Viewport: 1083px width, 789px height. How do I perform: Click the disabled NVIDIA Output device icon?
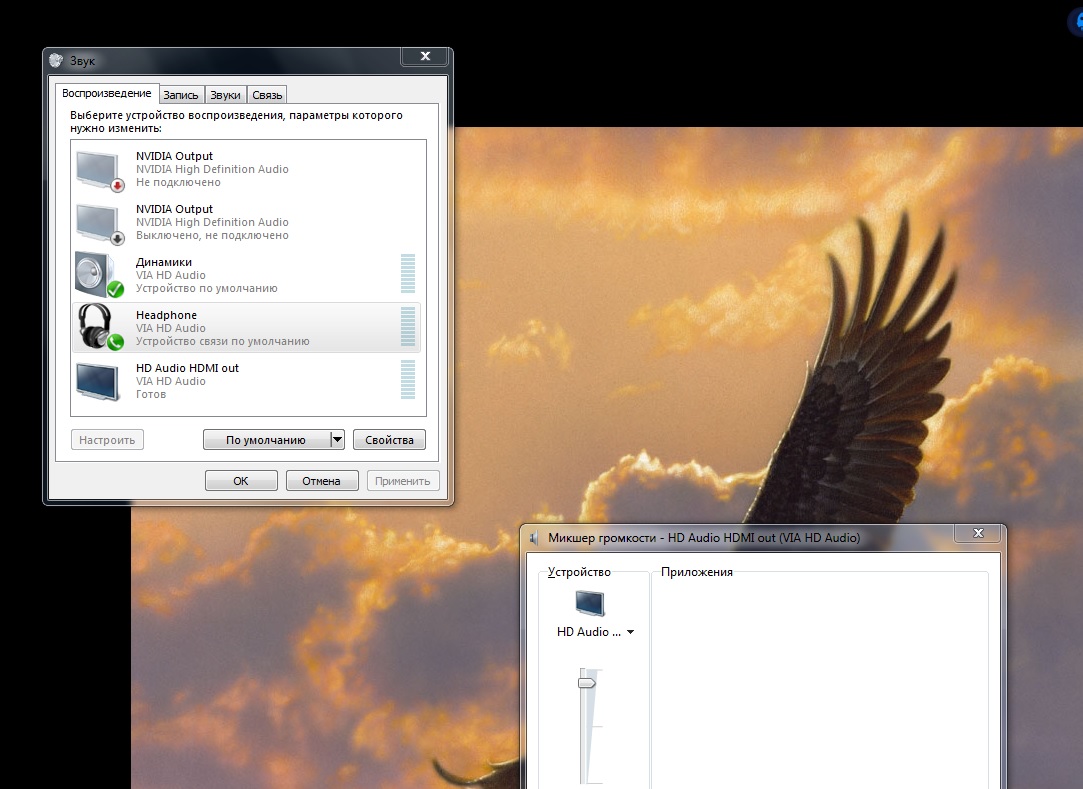pos(99,222)
